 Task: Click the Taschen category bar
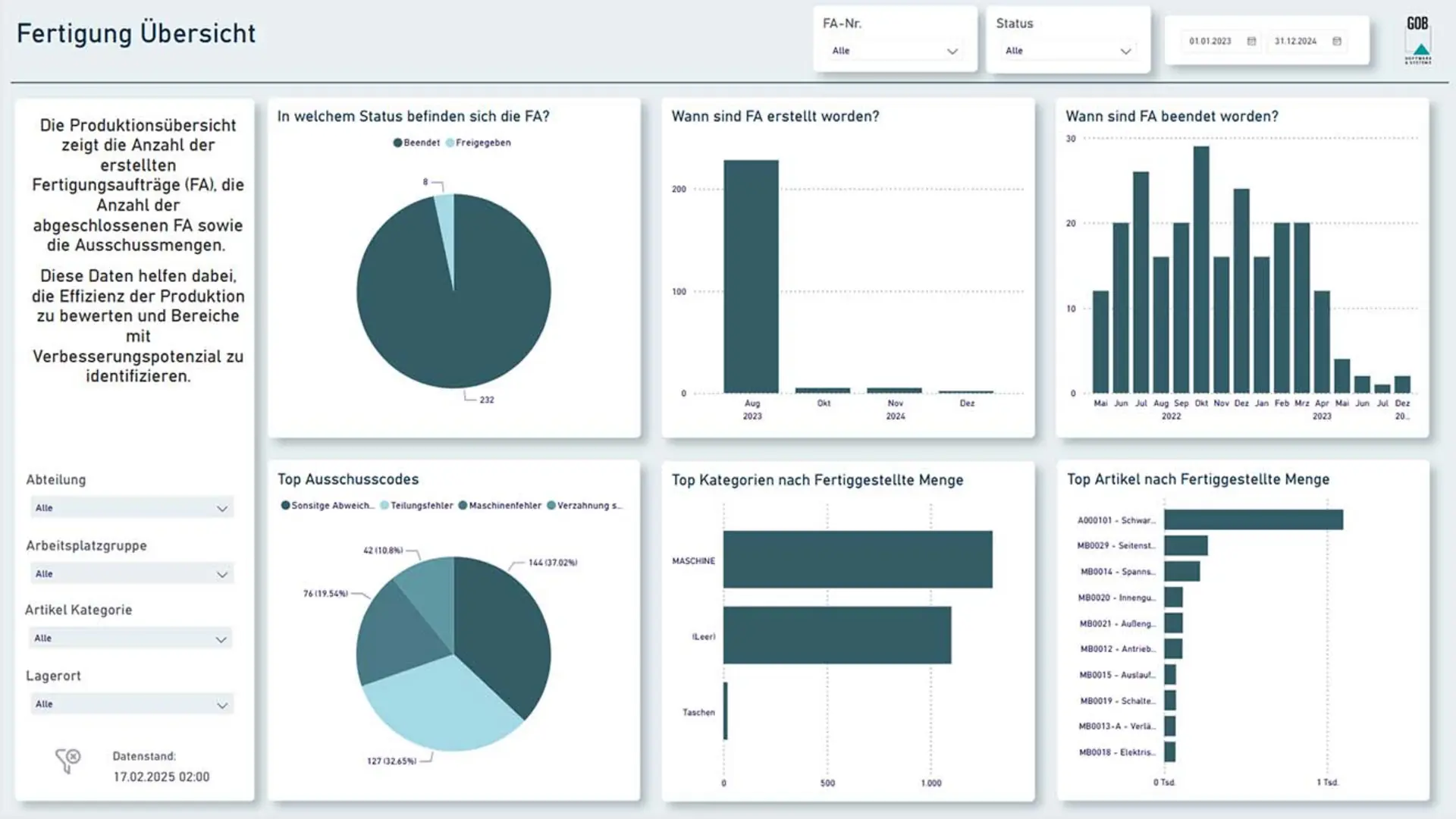click(726, 711)
